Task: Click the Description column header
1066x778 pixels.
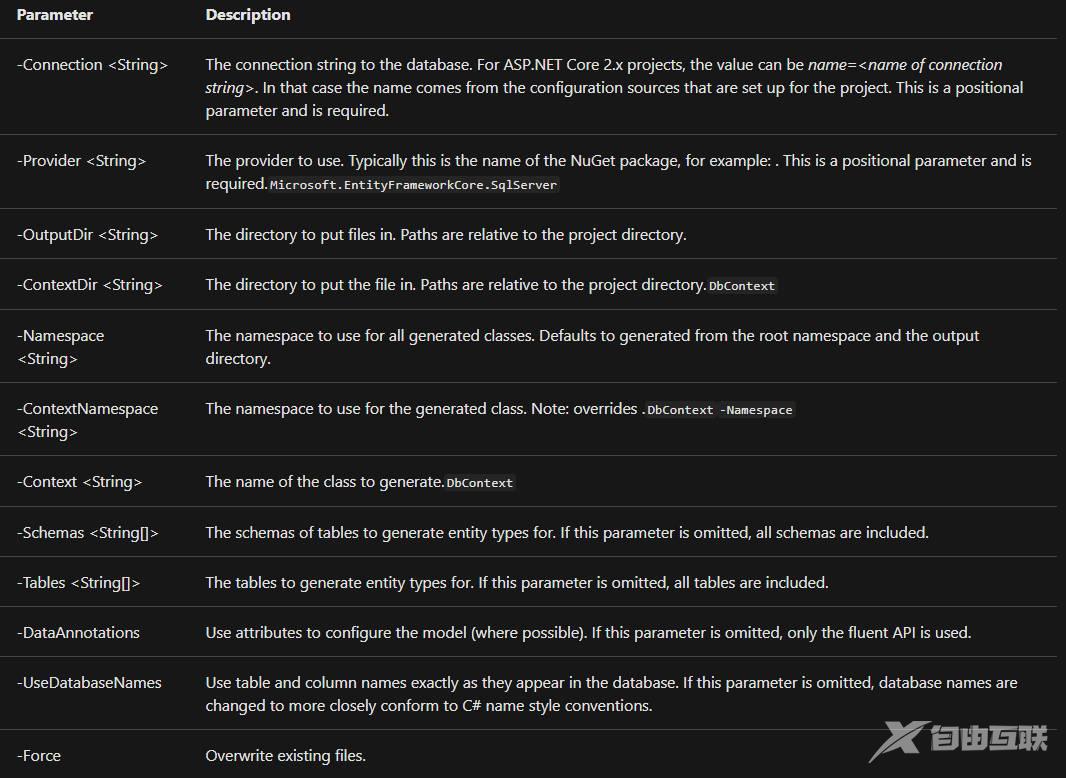Action: (x=248, y=15)
